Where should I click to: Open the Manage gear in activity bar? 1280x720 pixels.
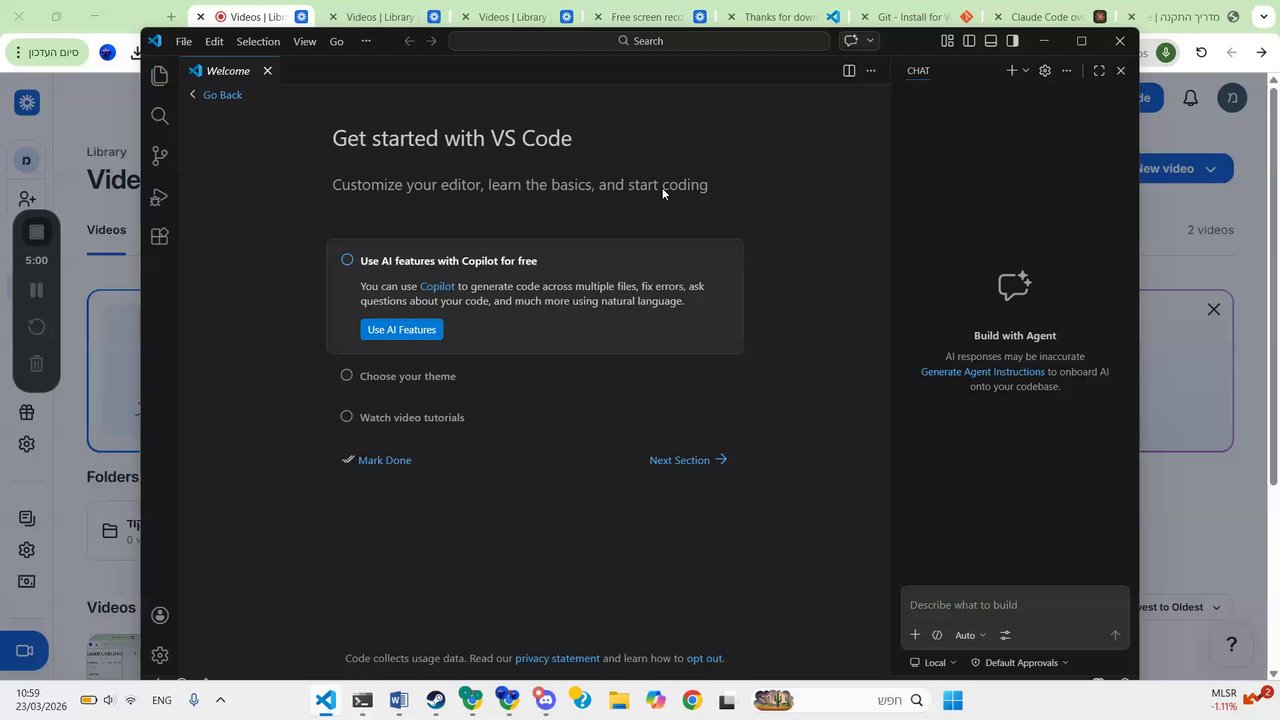pyautogui.click(x=159, y=655)
